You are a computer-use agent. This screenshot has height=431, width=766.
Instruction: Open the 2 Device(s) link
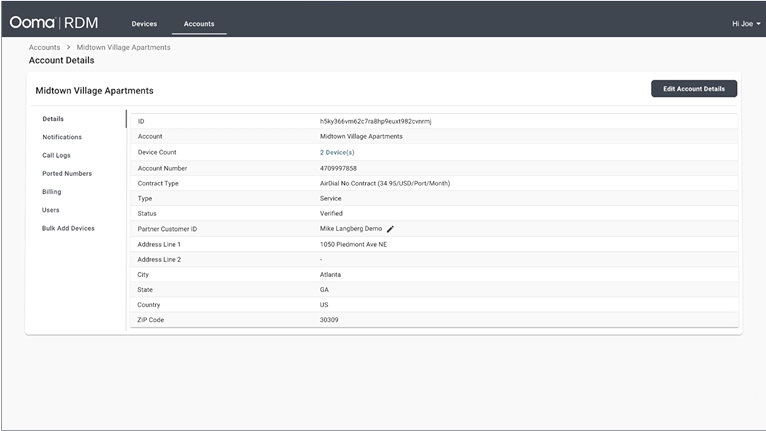point(337,152)
